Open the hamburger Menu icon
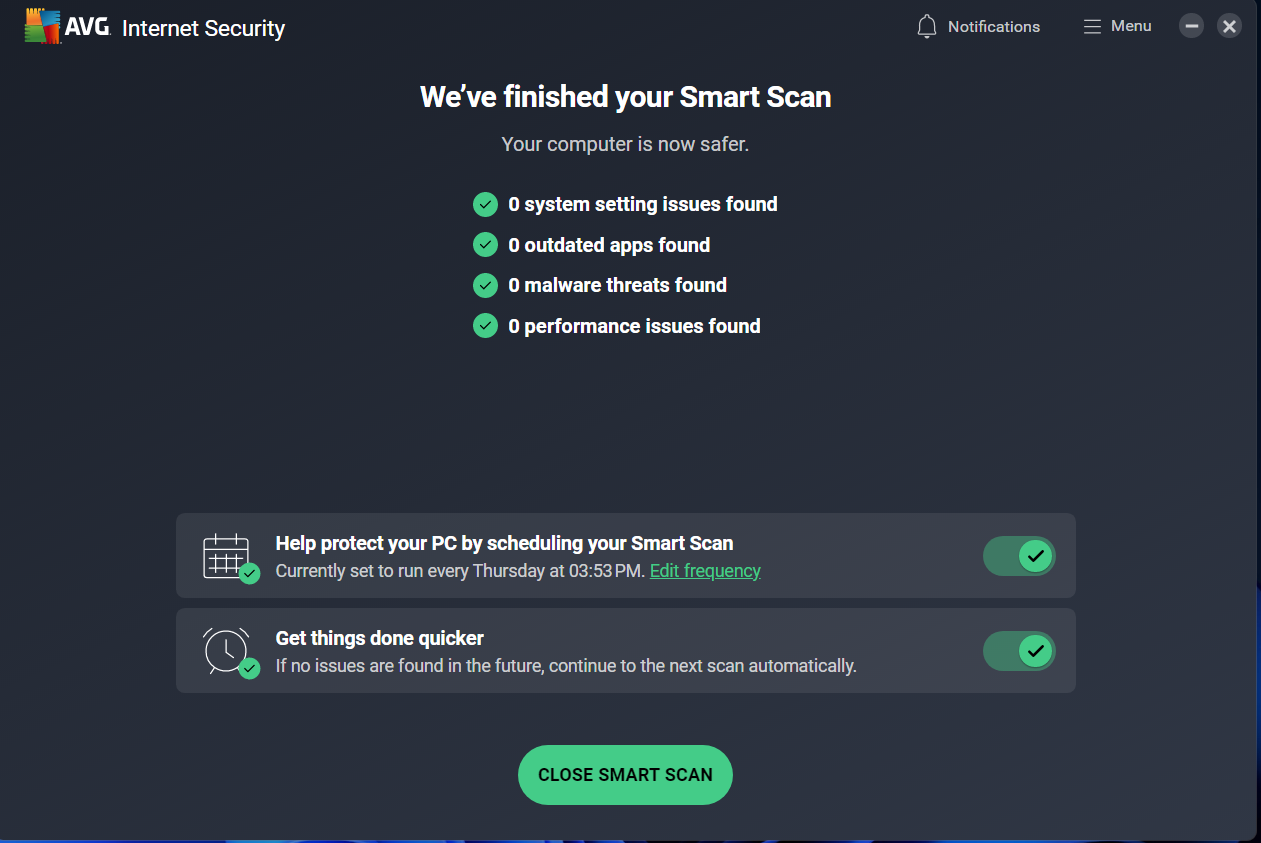1261x843 pixels. pyautogui.click(x=1092, y=27)
